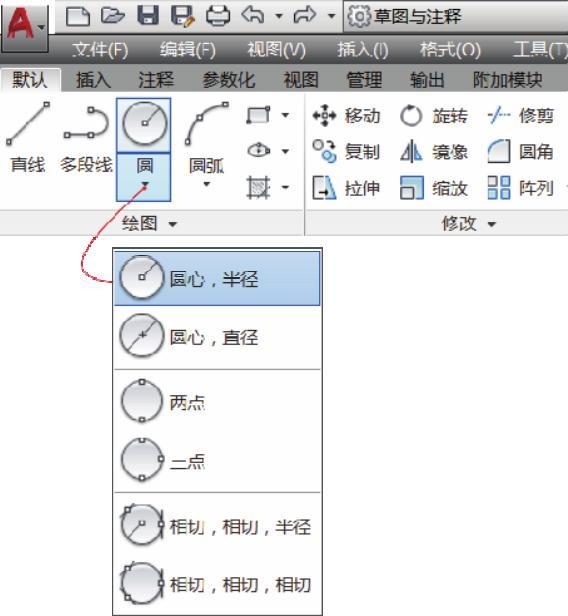The height and width of the screenshot is (616, 568).
Task: Open the Format (格式) menu
Action: coord(450,50)
